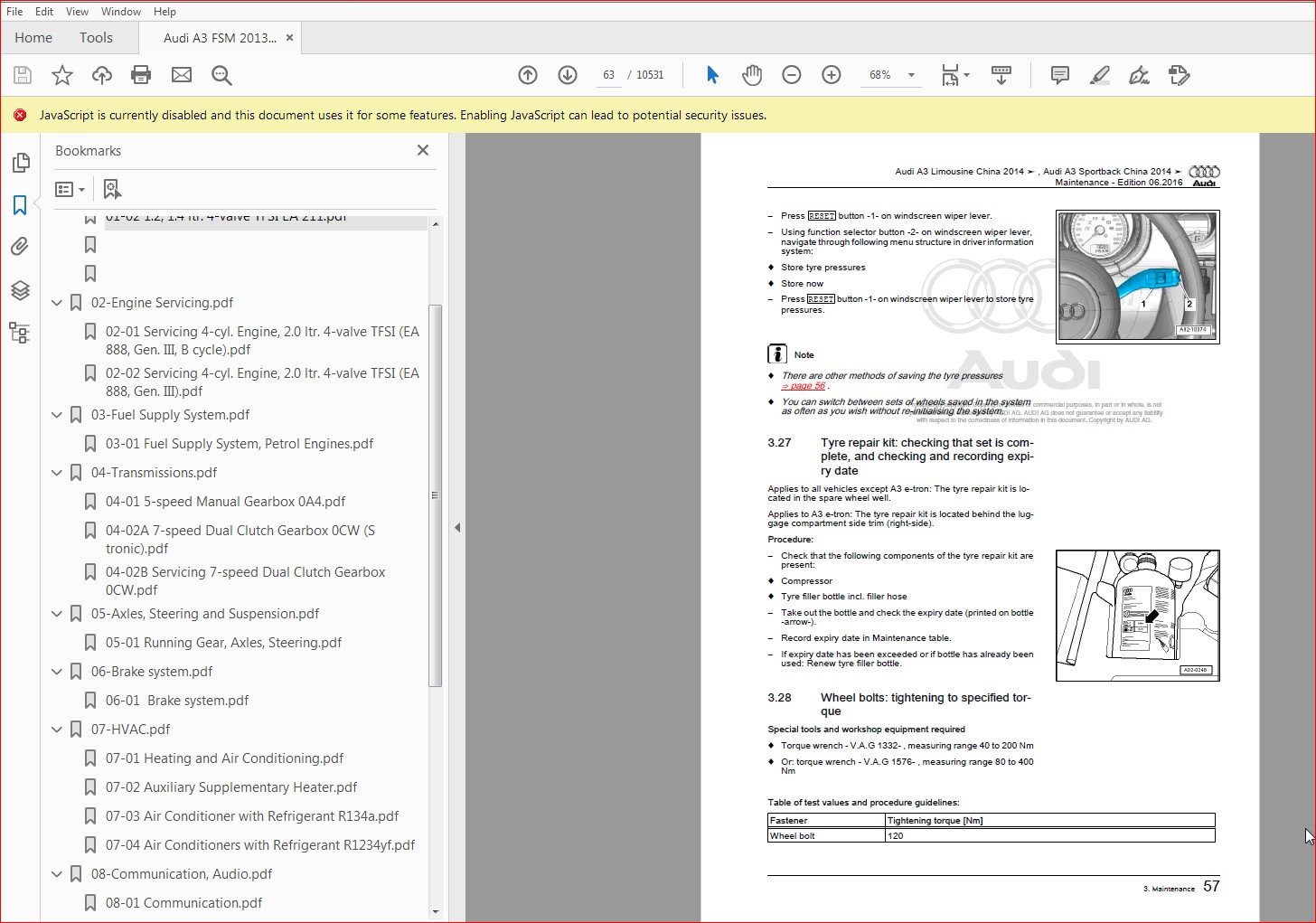Follow the red page 56 link
Viewport: 1316px width, 923px height.
(x=804, y=386)
